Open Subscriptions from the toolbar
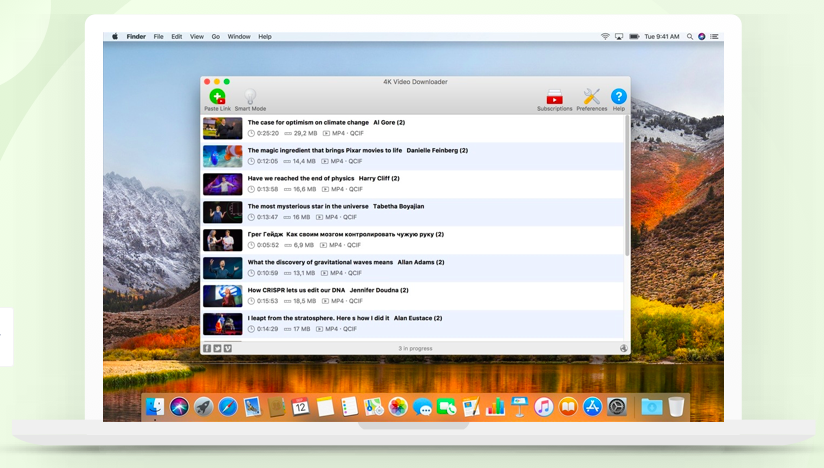Image resolution: width=824 pixels, height=468 pixels. [554, 100]
